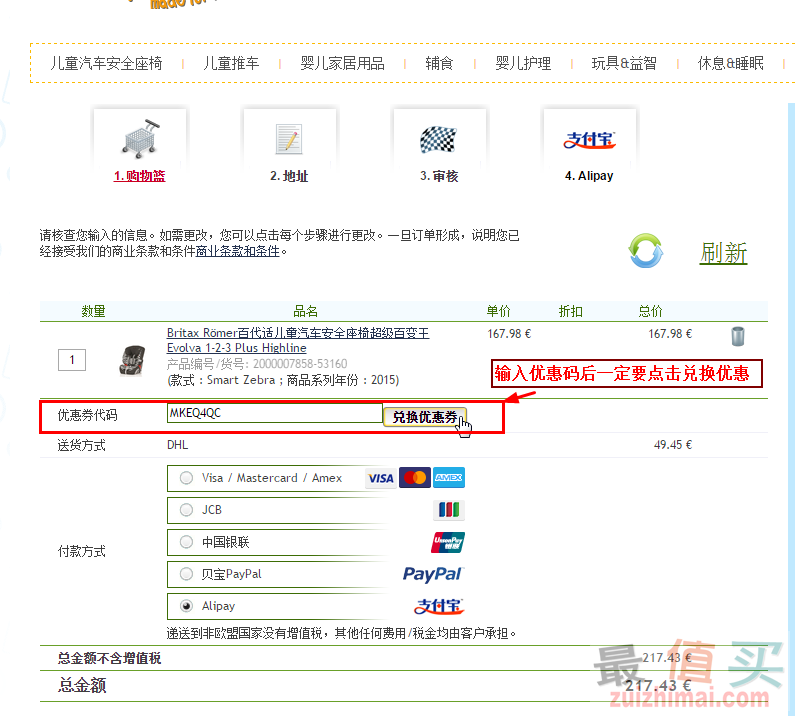Select 中国银联 payment option
Screen dimensions: 795x716
click(187, 542)
